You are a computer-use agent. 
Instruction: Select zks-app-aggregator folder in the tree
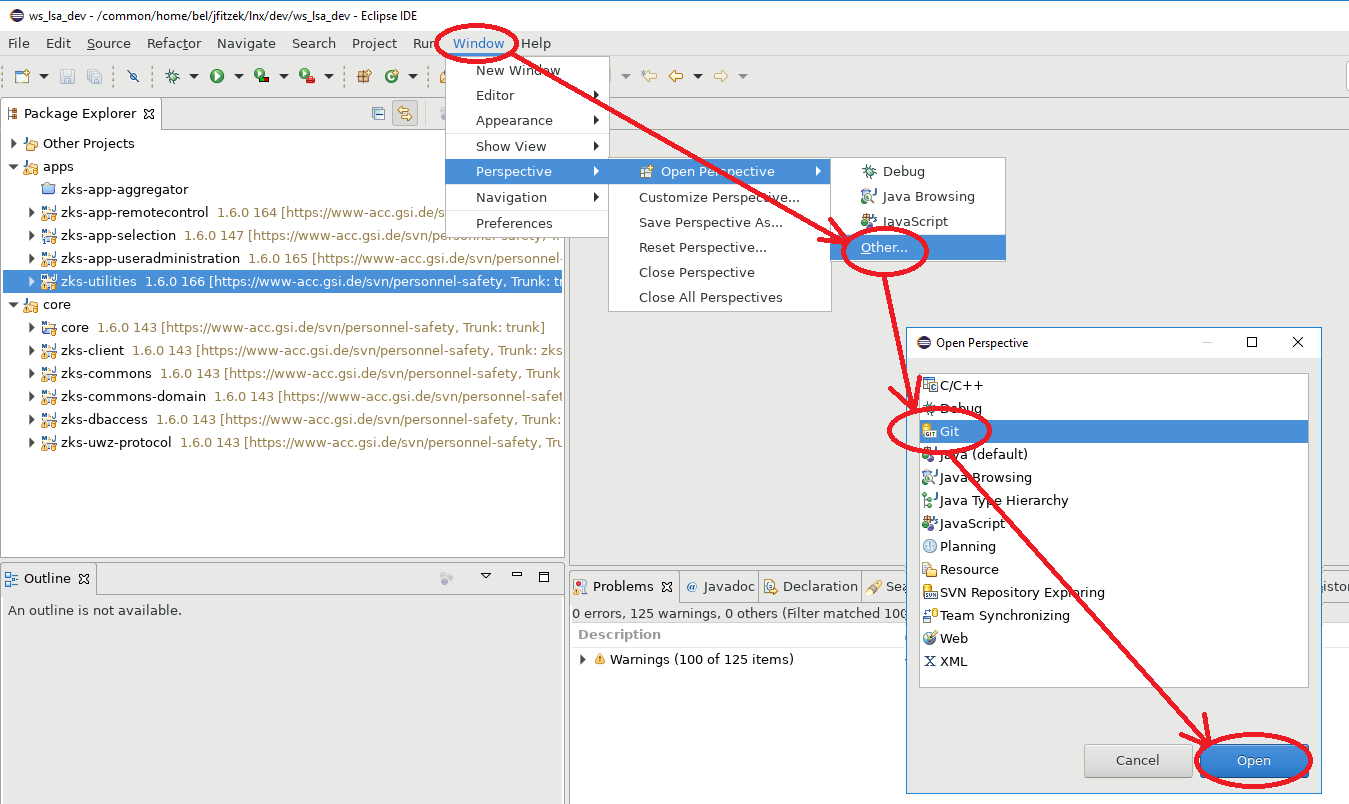tap(124, 190)
